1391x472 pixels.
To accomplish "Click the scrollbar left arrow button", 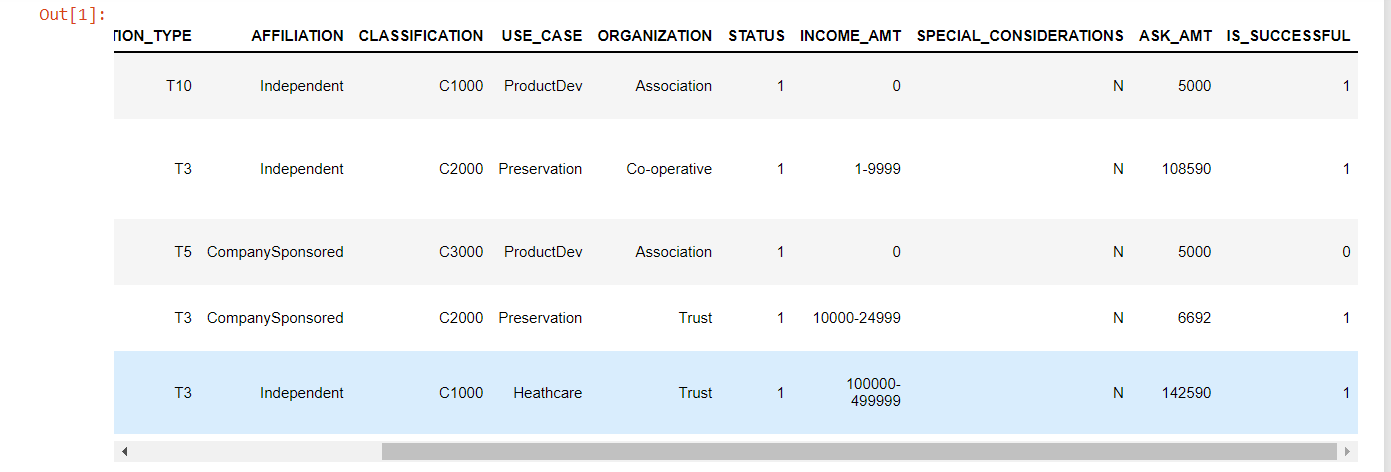I will click(124, 451).
